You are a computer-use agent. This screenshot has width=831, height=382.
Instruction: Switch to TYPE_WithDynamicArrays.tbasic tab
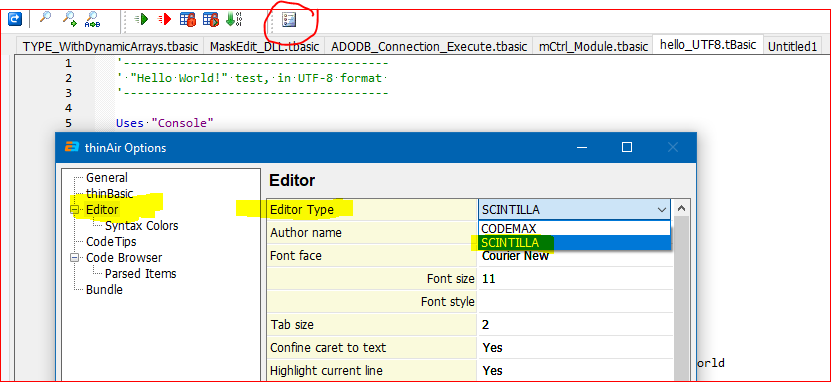pyautogui.click(x=110, y=47)
